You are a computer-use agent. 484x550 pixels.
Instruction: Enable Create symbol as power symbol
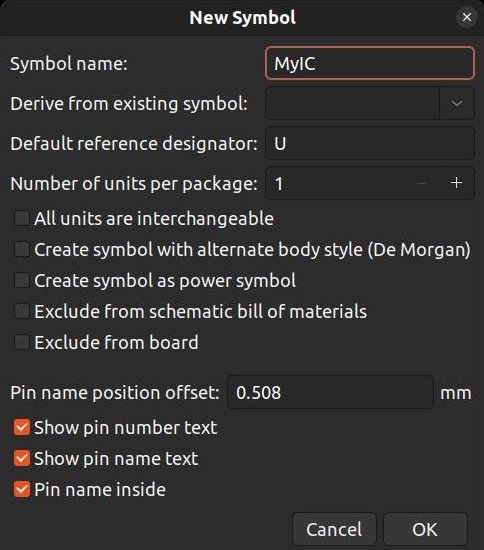coord(22,280)
